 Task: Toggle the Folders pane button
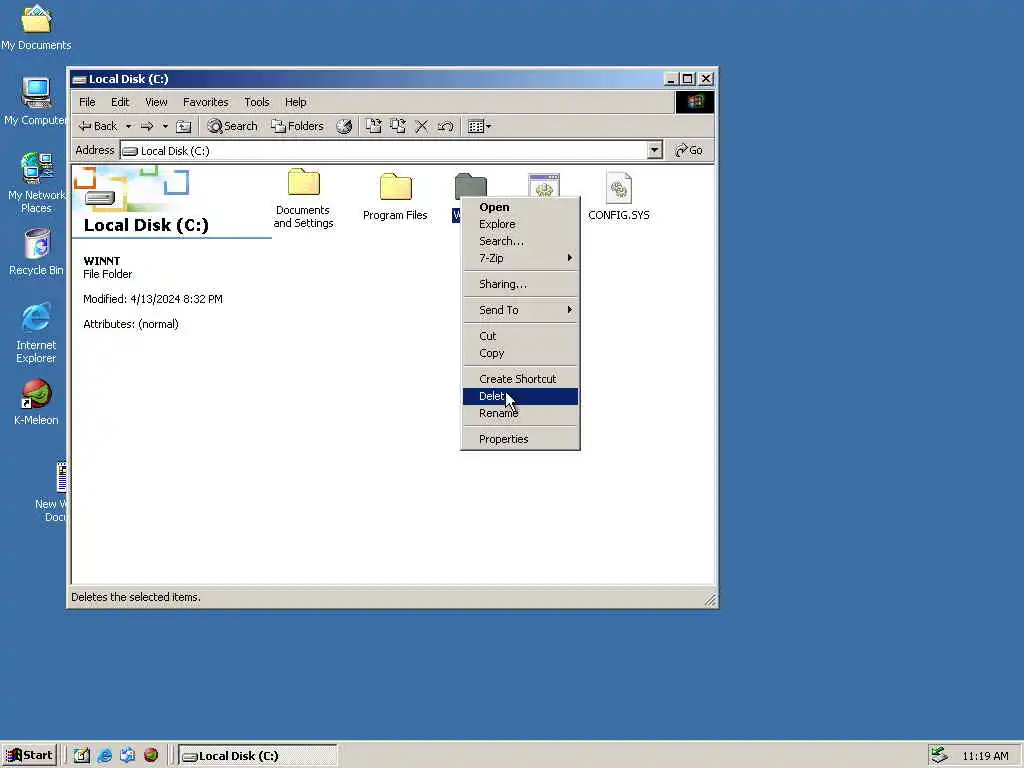pyautogui.click(x=297, y=126)
